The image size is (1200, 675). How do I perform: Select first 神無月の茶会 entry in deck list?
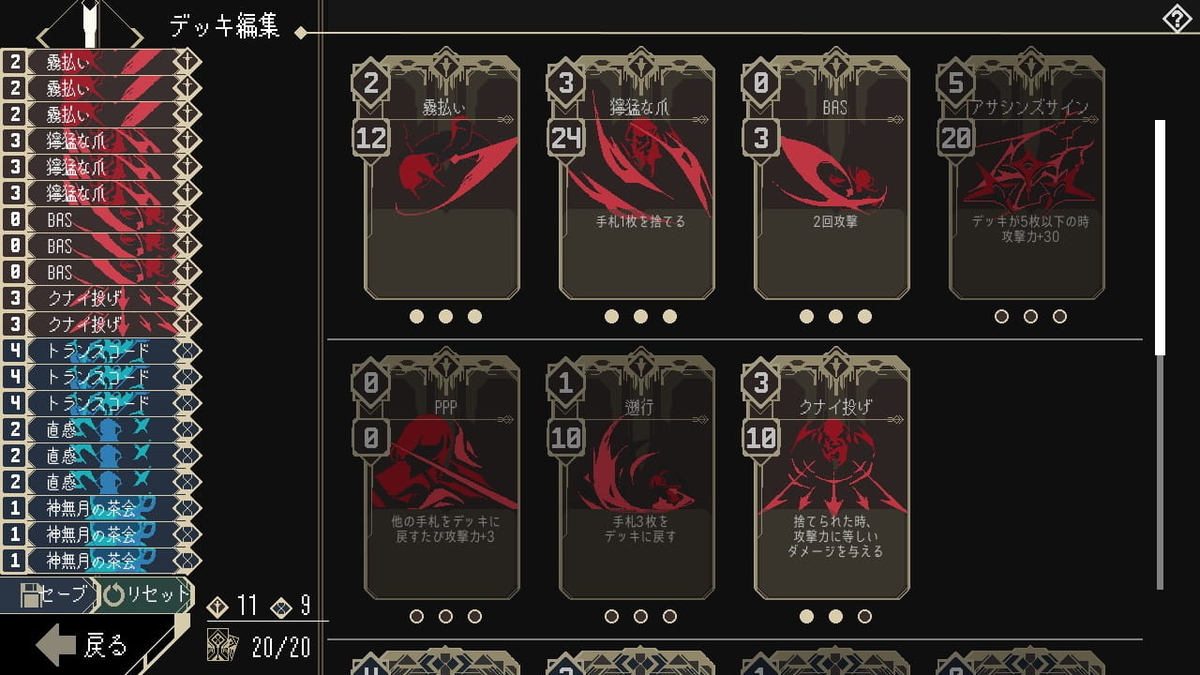point(101,508)
